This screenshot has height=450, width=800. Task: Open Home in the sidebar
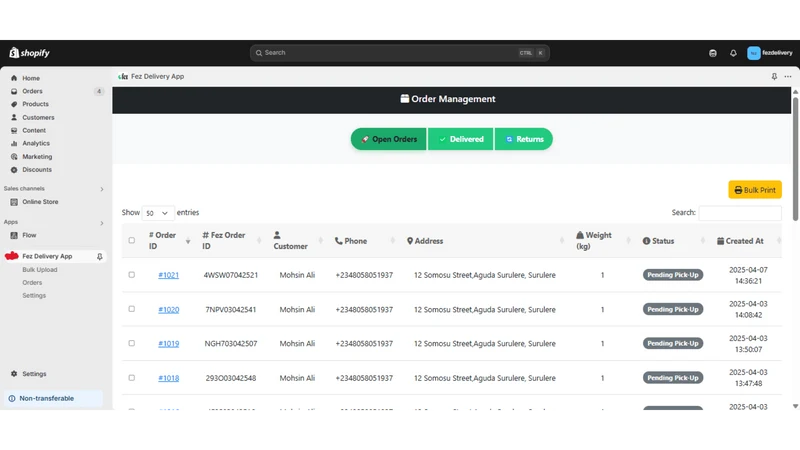tap(31, 78)
